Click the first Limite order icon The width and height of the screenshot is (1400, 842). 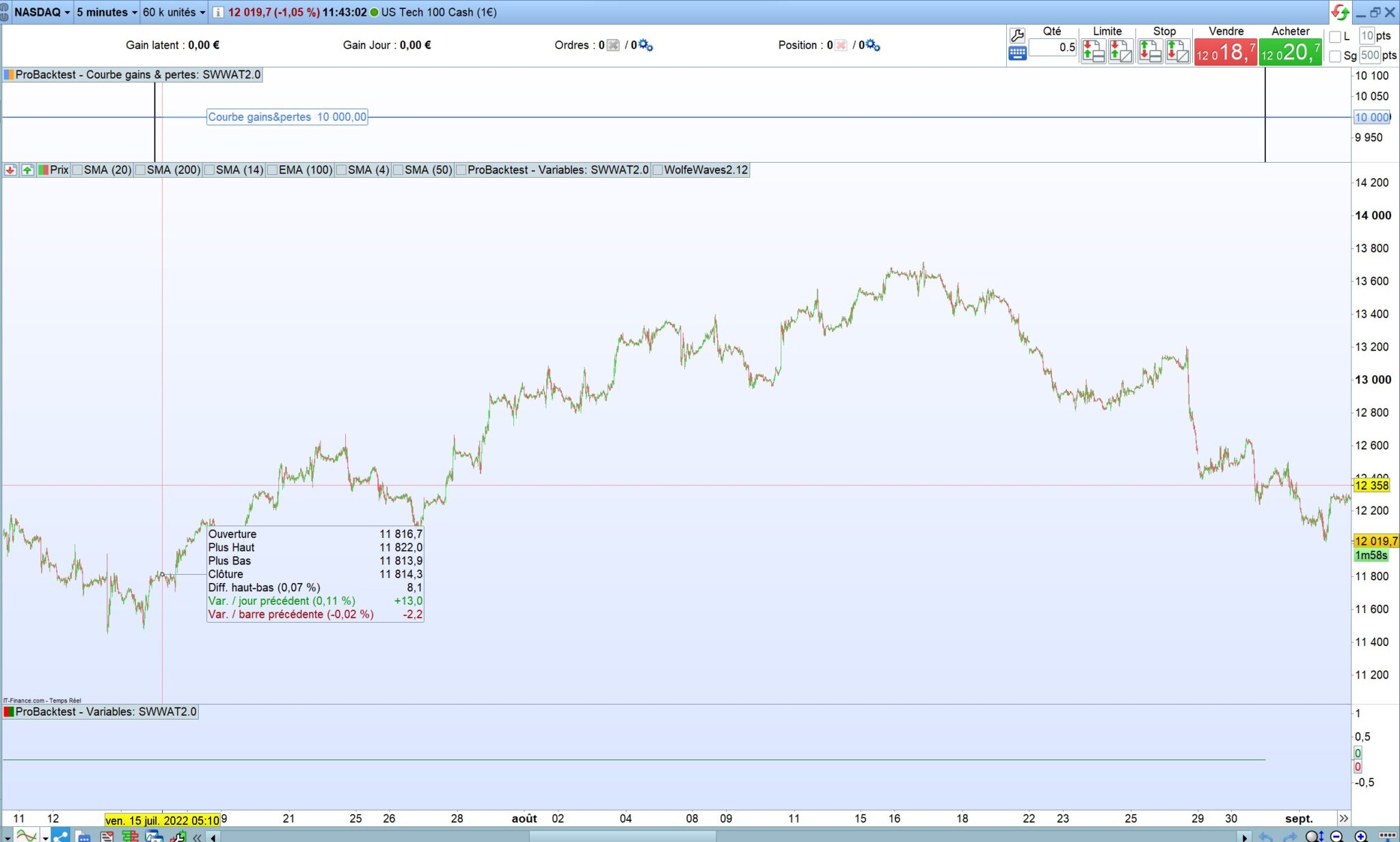pos(1094,51)
